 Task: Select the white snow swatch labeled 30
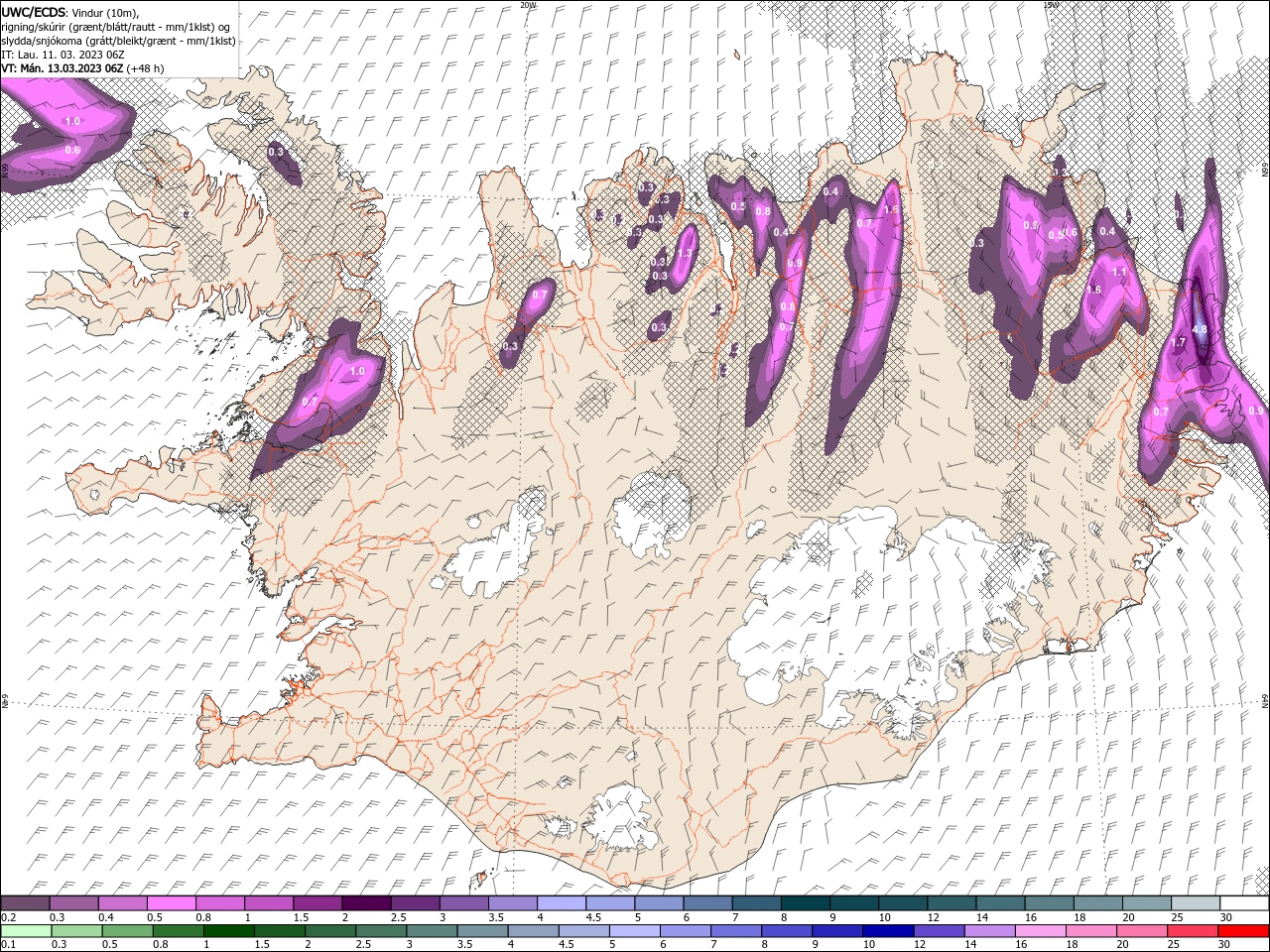coord(1244,903)
